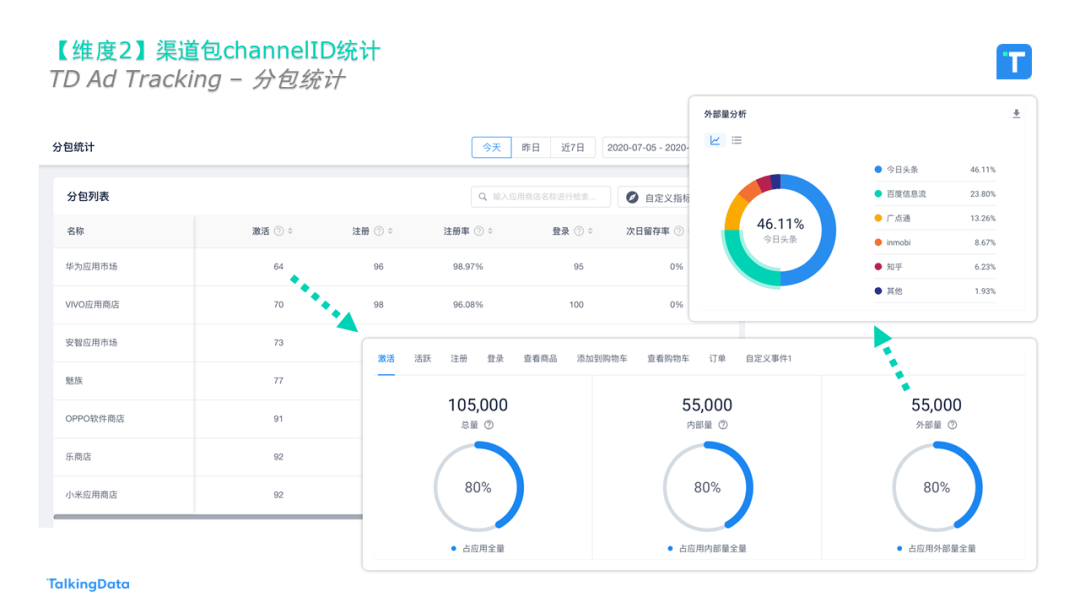This screenshot has height=608, width=1080.
Task: Click the 百度信息流 legend color dot
Action: click(x=878, y=194)
